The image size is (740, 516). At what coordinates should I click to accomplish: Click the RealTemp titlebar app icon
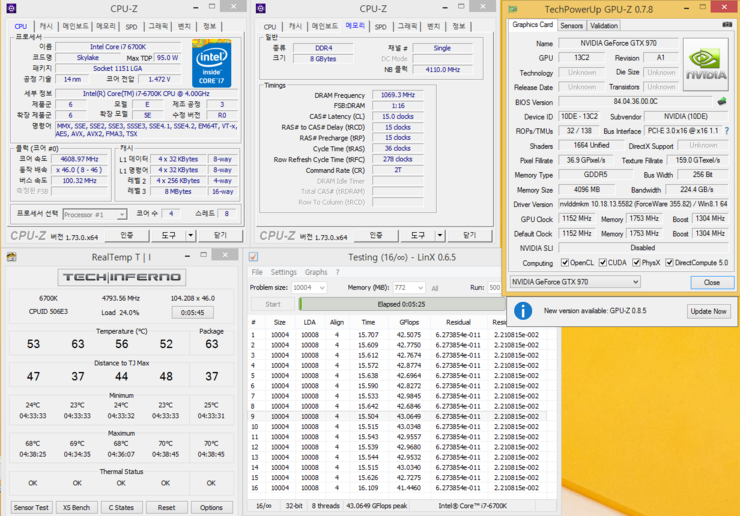[x=11, y=257]
